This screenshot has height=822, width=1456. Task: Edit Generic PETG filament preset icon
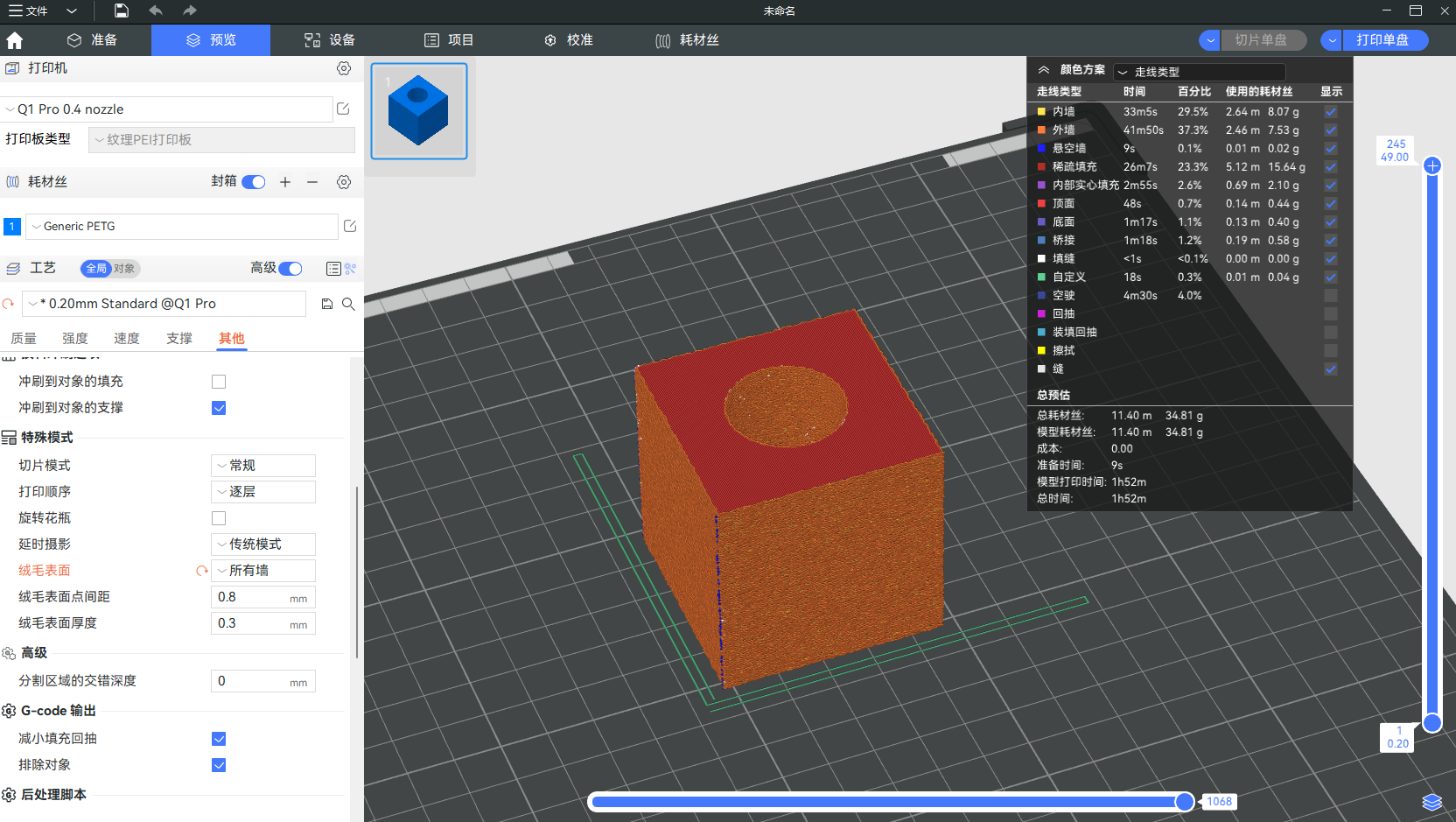(350, 226)
